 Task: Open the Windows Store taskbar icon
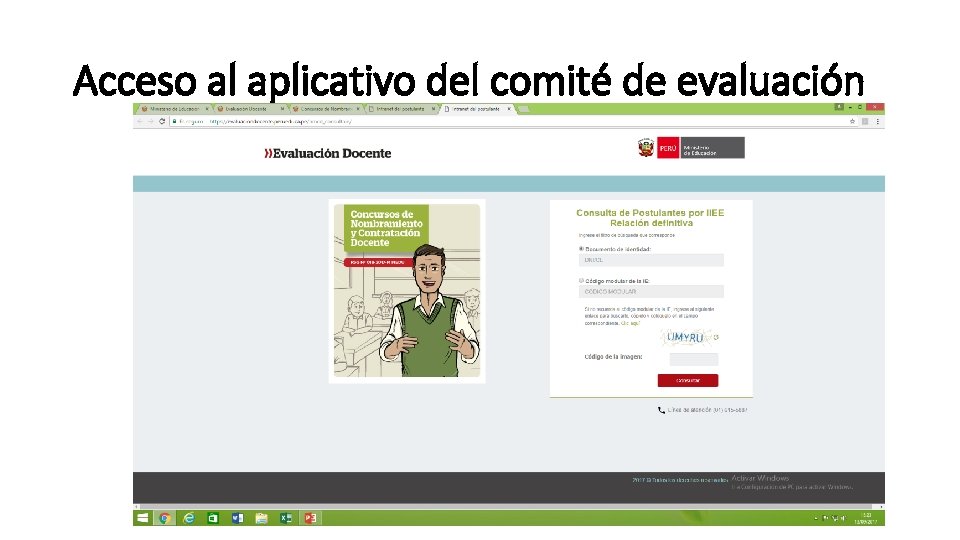tap(212, 518)
